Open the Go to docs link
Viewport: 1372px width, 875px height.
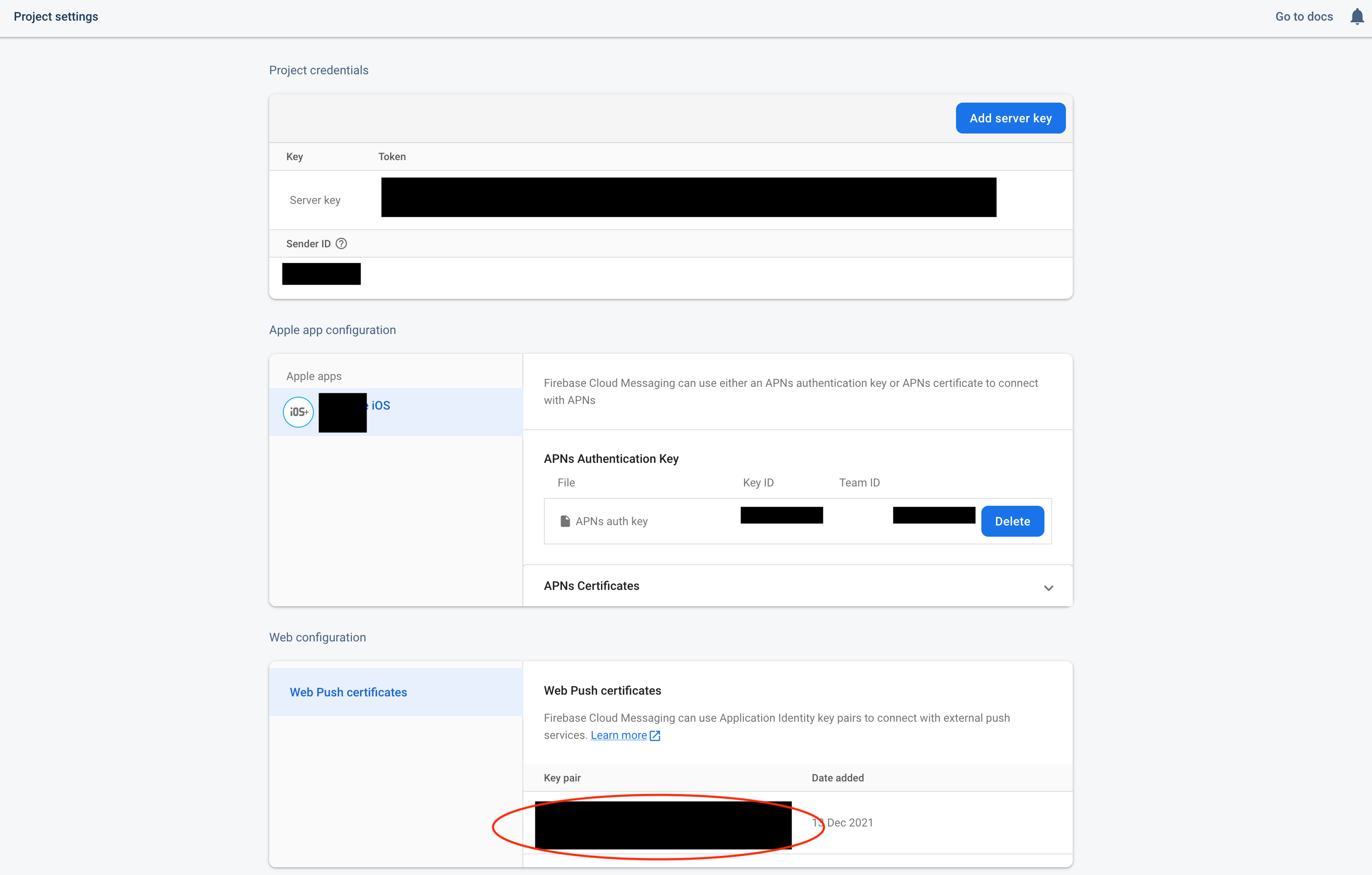(x=1304, y=16)
